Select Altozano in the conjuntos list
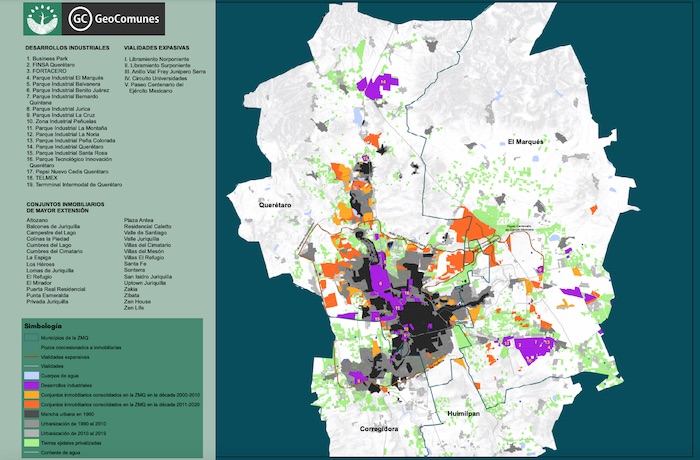 click(41, 218)
